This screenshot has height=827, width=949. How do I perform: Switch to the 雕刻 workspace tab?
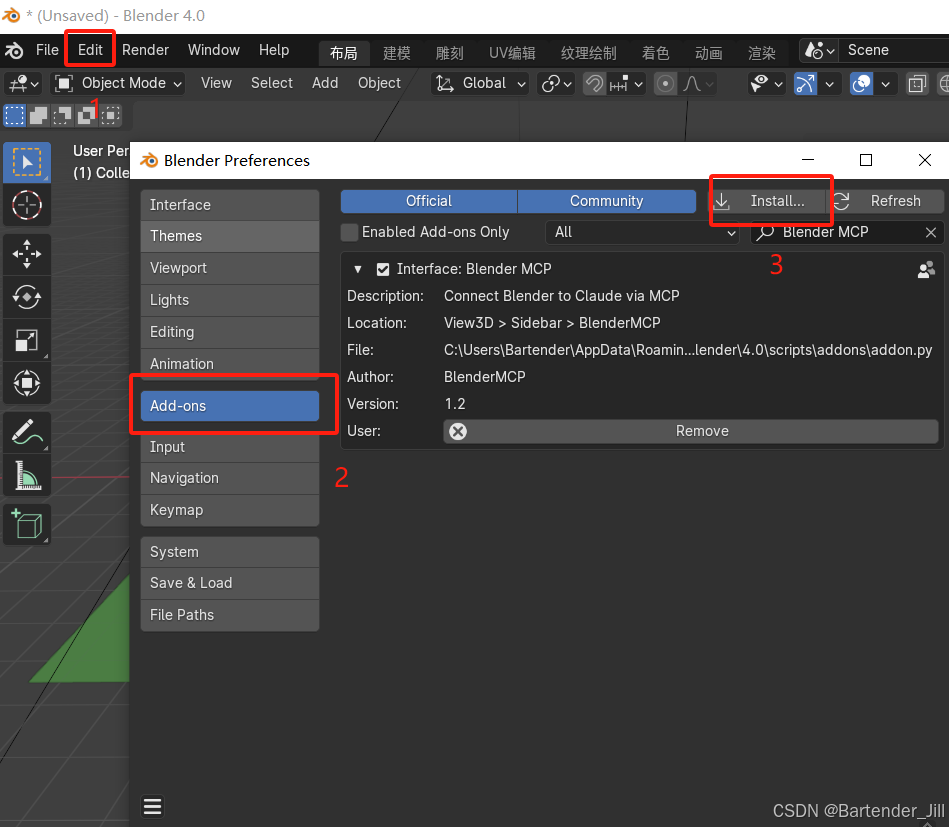tap(449, 53)
